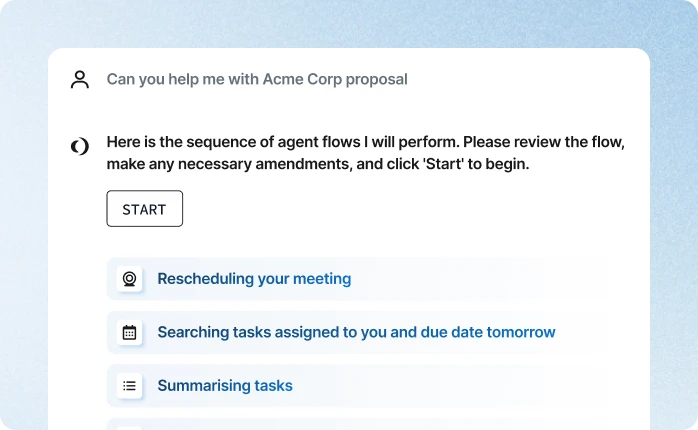The width and height of the screenshot is (698, 430).
Task: Click the word 'meeting' in the reschedule step
Action: tap(322, 279)
